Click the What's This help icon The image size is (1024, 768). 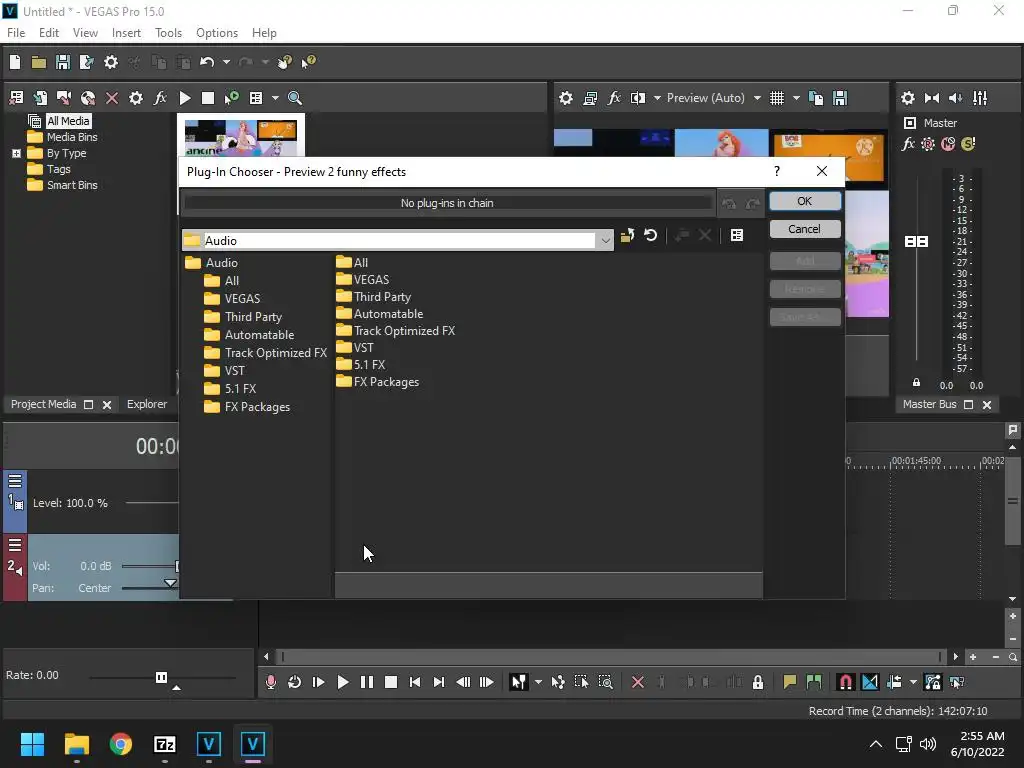308,62
